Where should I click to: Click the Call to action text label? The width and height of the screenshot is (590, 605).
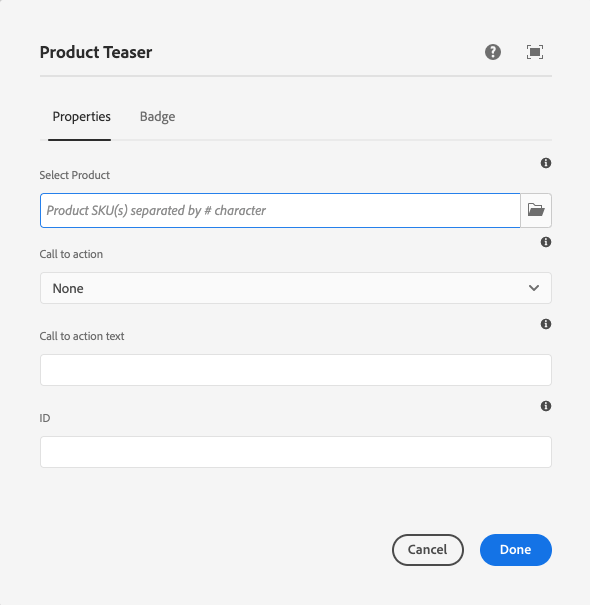click(82, 336)
